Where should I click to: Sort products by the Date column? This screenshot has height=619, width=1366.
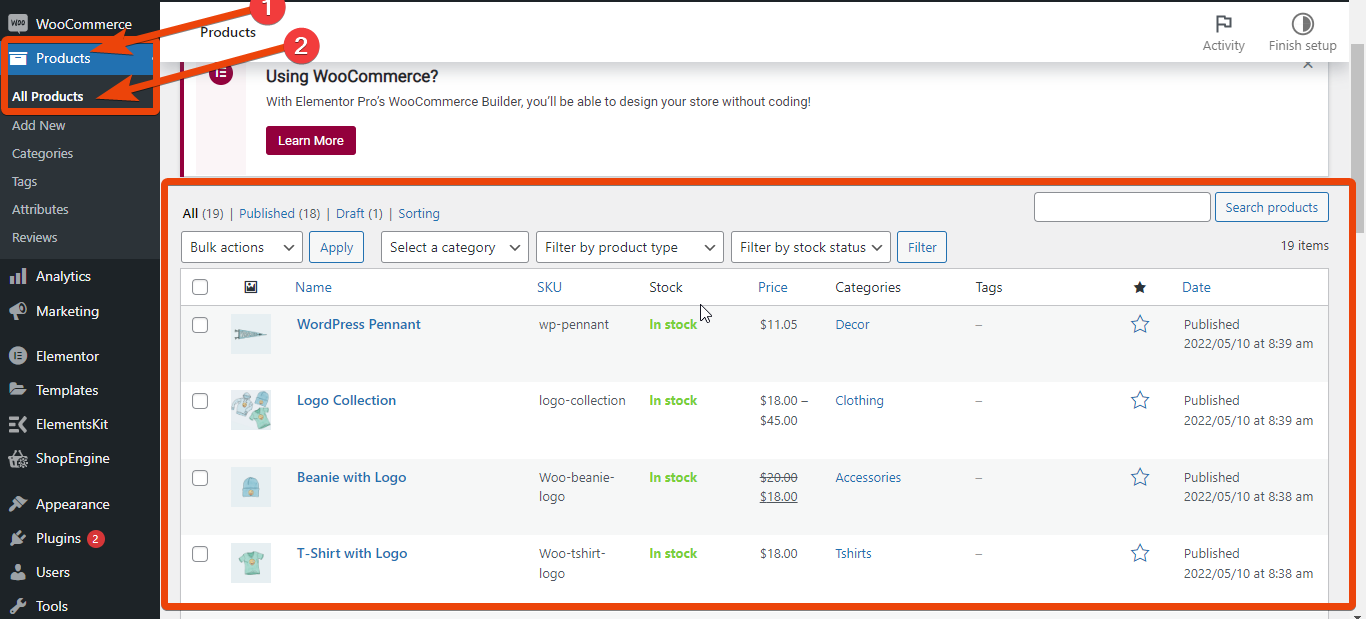[1196, 287]
